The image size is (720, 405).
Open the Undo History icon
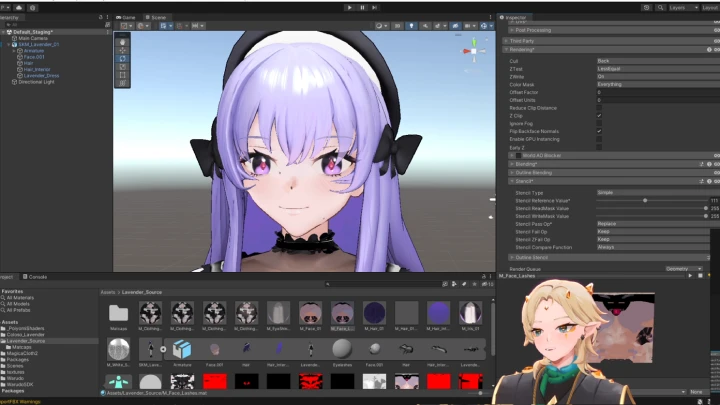click(647, 7)
